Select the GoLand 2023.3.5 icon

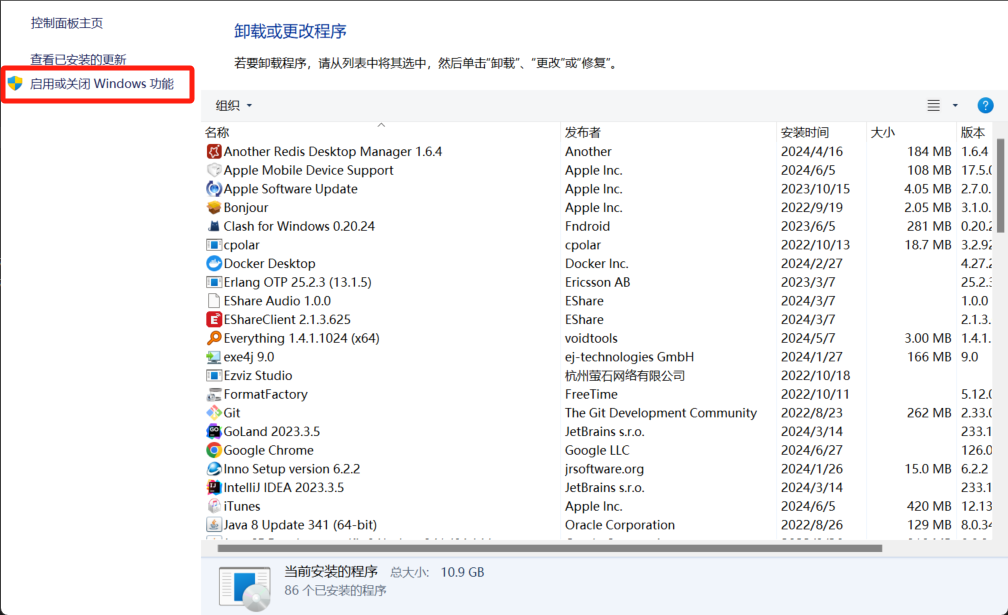(213, 432)
